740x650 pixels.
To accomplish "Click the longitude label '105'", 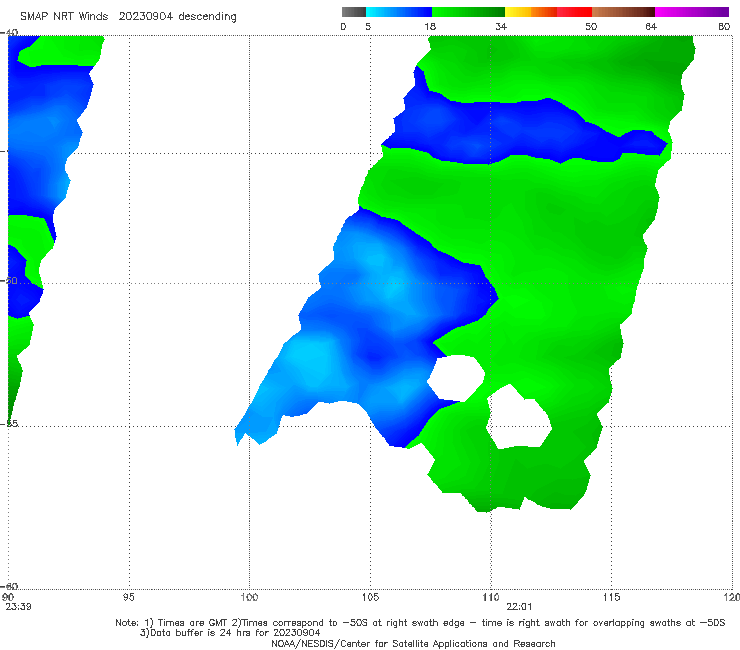I will coord(370,597).
